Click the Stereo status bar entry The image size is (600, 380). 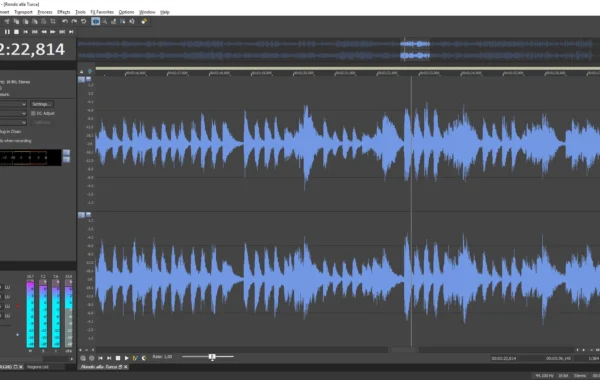[580, 376]
